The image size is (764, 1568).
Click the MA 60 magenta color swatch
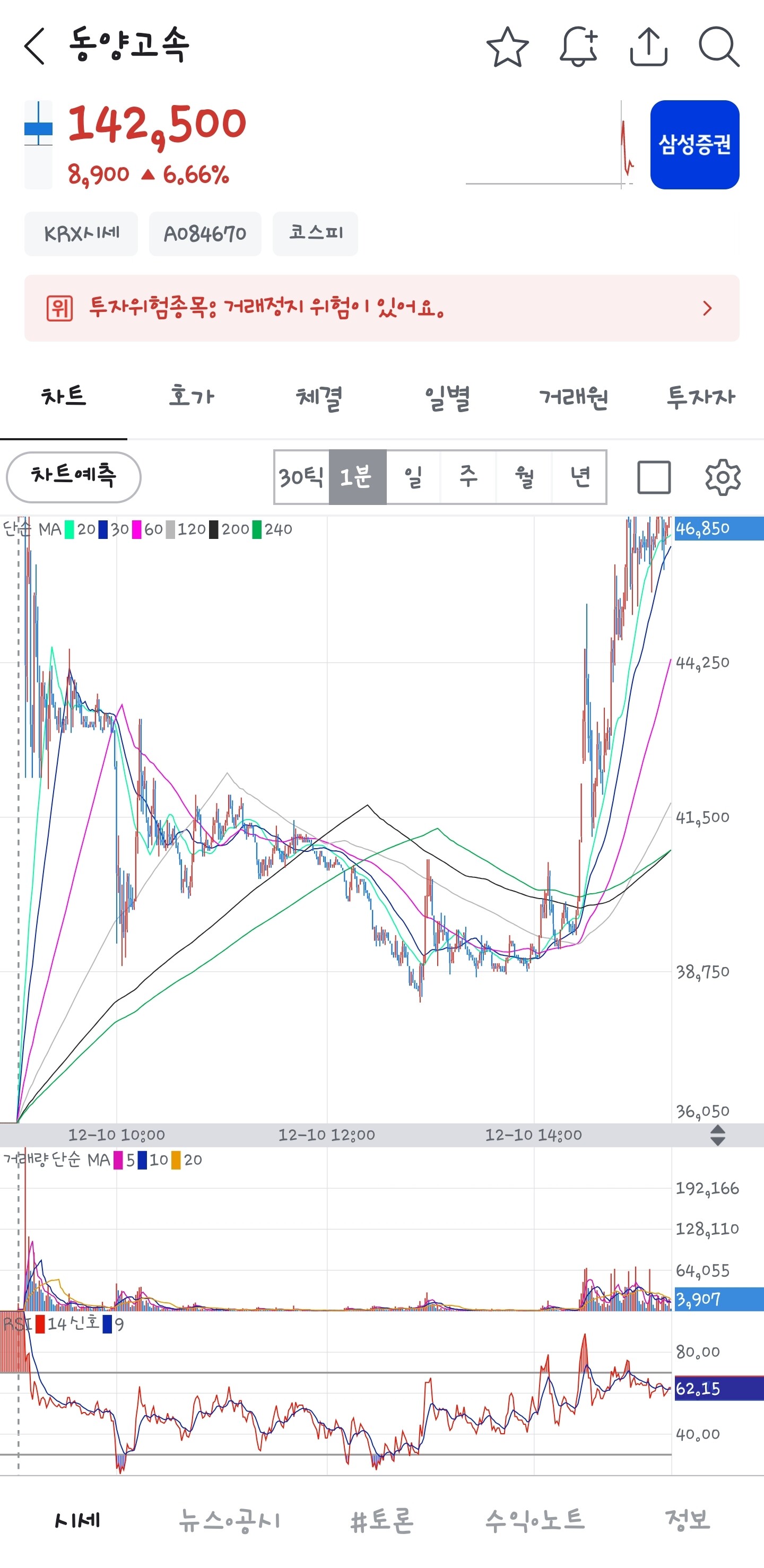point(136,529)
